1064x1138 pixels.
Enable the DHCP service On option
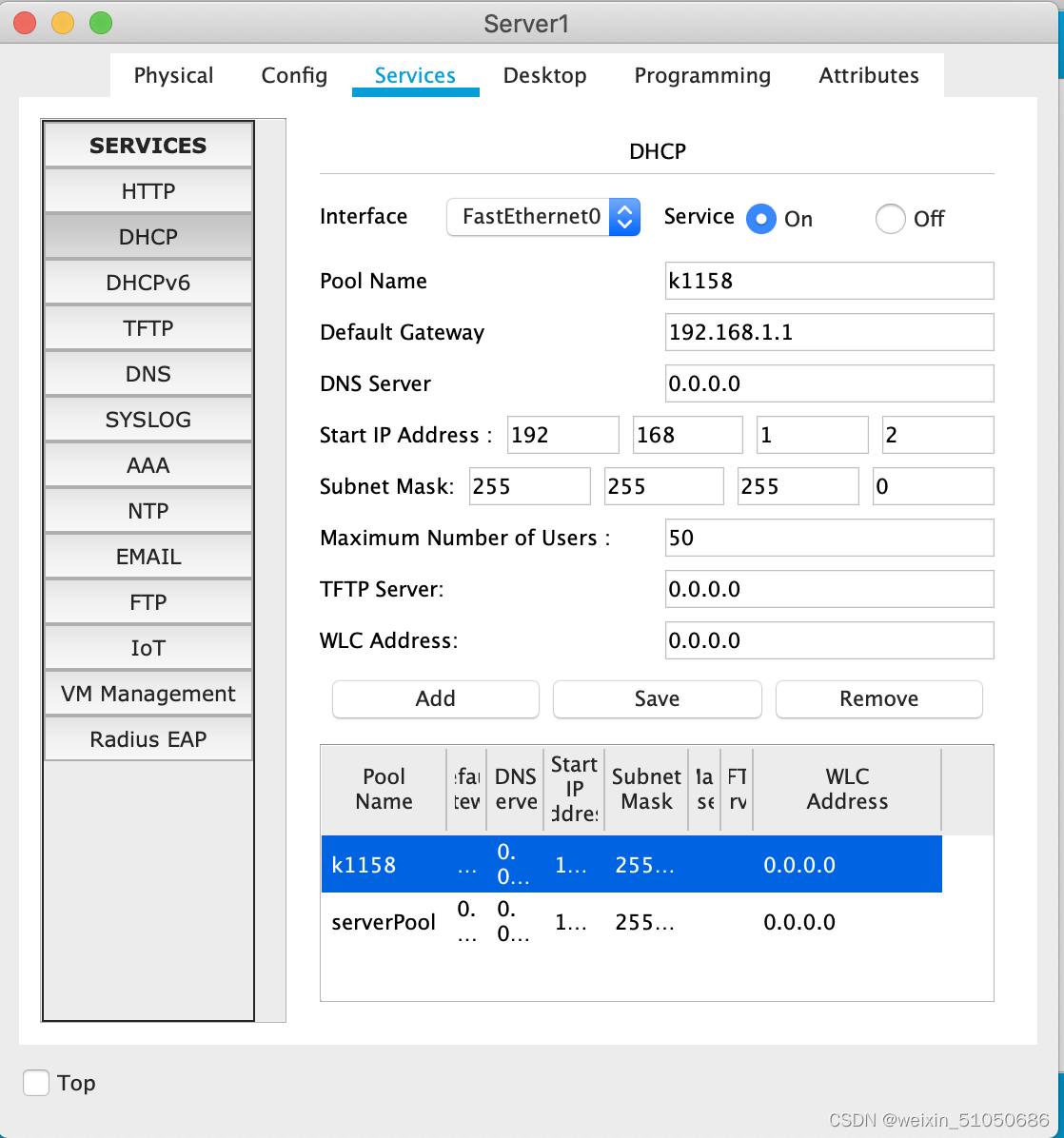761,219
